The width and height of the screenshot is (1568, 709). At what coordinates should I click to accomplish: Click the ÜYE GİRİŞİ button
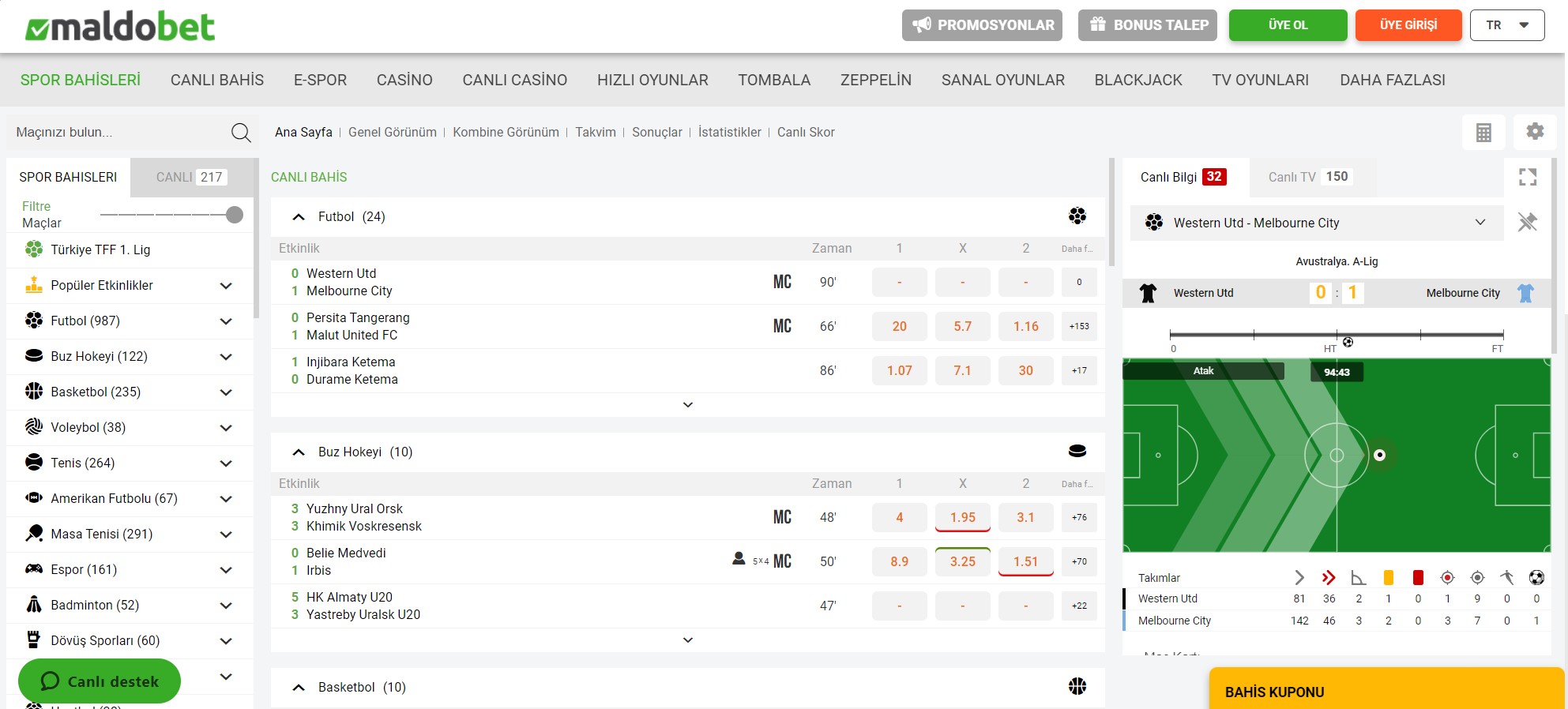pos(1408,25)
